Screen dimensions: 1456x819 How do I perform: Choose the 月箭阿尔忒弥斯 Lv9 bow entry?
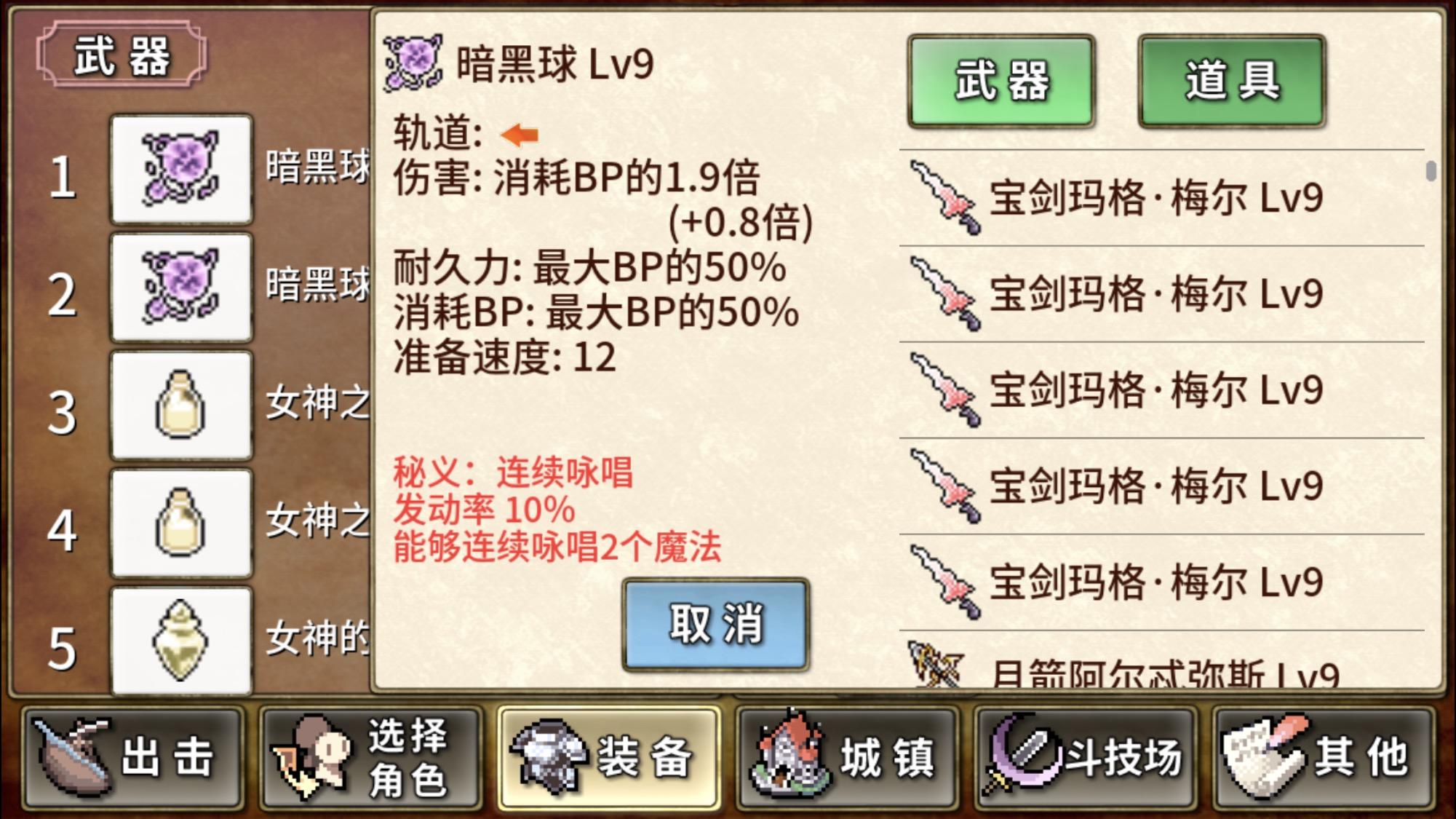[1162, 661]
